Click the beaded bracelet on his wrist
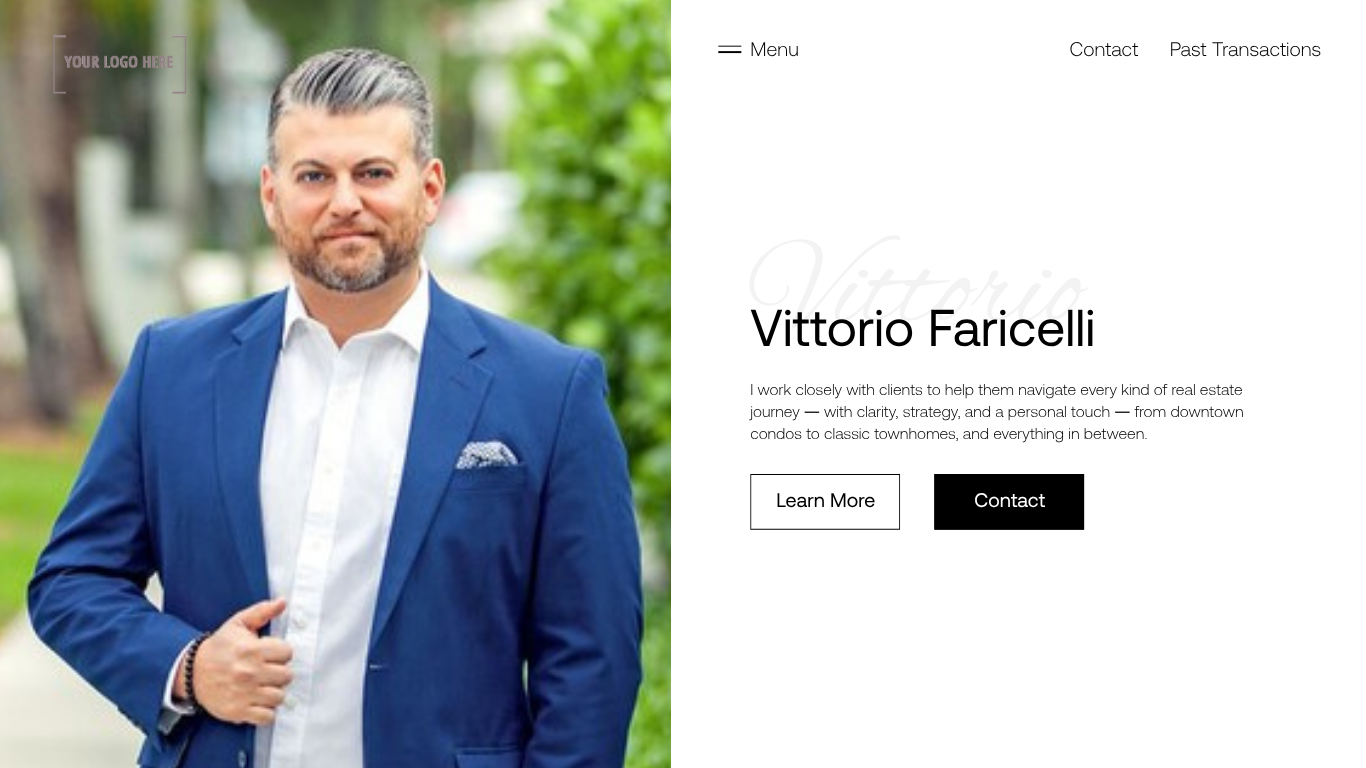 click(x=192, y=668)
